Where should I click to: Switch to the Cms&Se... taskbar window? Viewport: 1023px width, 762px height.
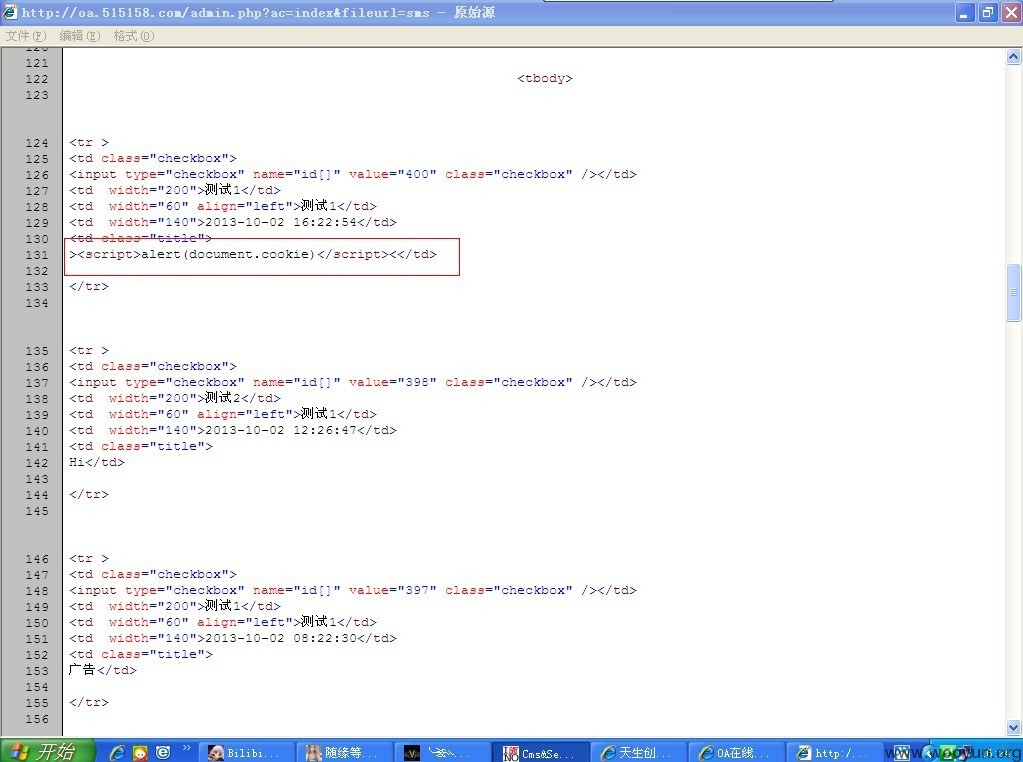point(541,752)
